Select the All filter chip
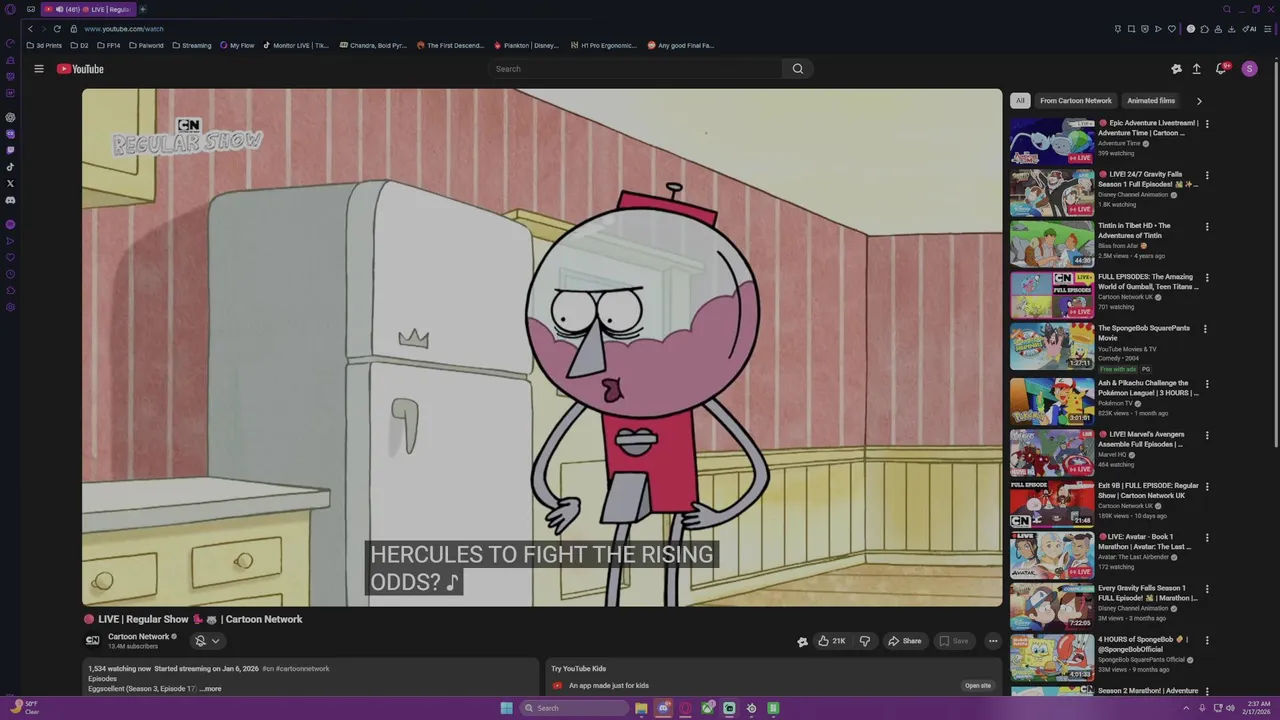The image size is (1280, 720). point(1020,101)
